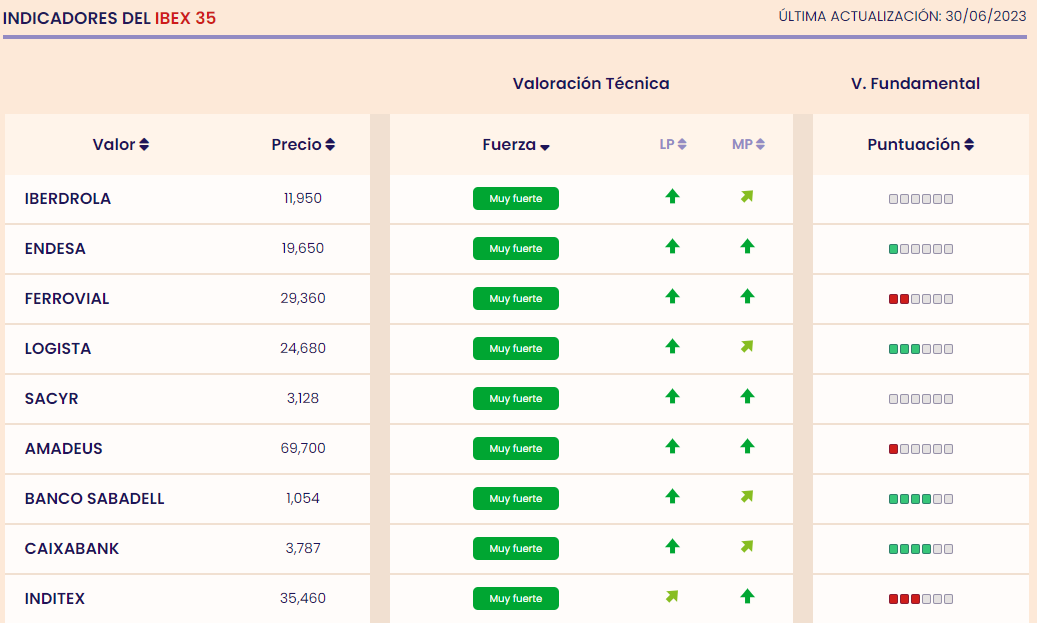
Task: Click Inditex's 'Muy fuerte' badge
Action: click(516, 599)
